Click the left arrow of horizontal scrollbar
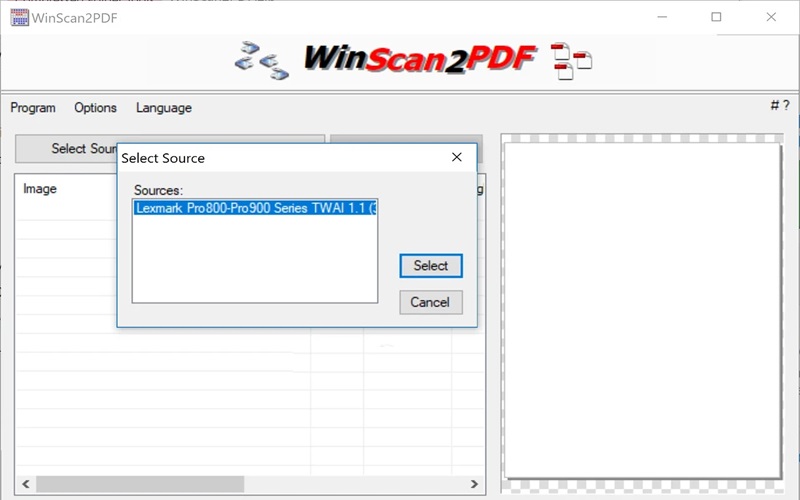This screenshot has width=800, height=500. tap(26, 484)
